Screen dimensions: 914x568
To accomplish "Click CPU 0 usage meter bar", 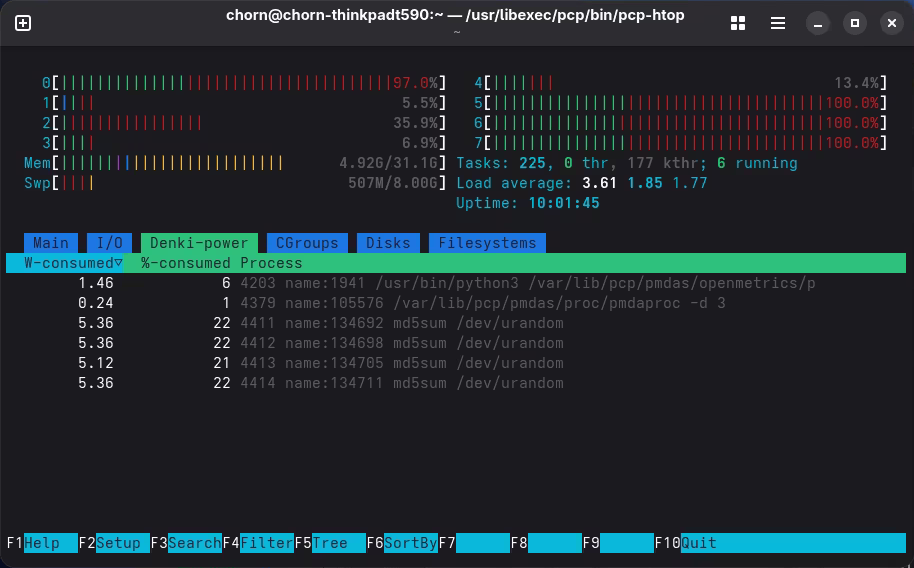I will click(x=244, y=83).
